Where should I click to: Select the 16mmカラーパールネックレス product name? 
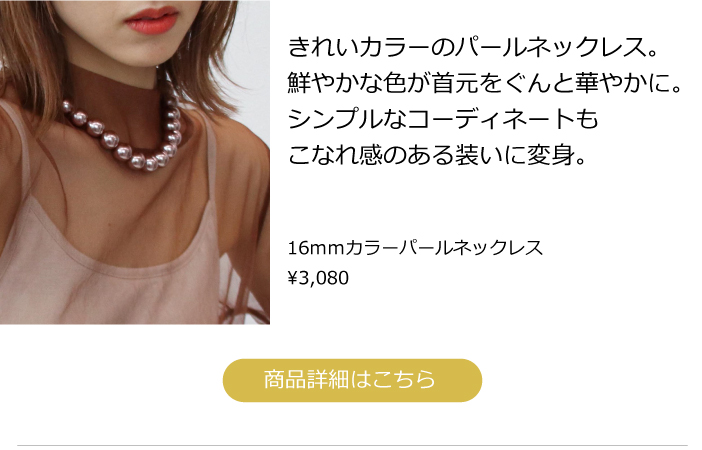point(415,248)
